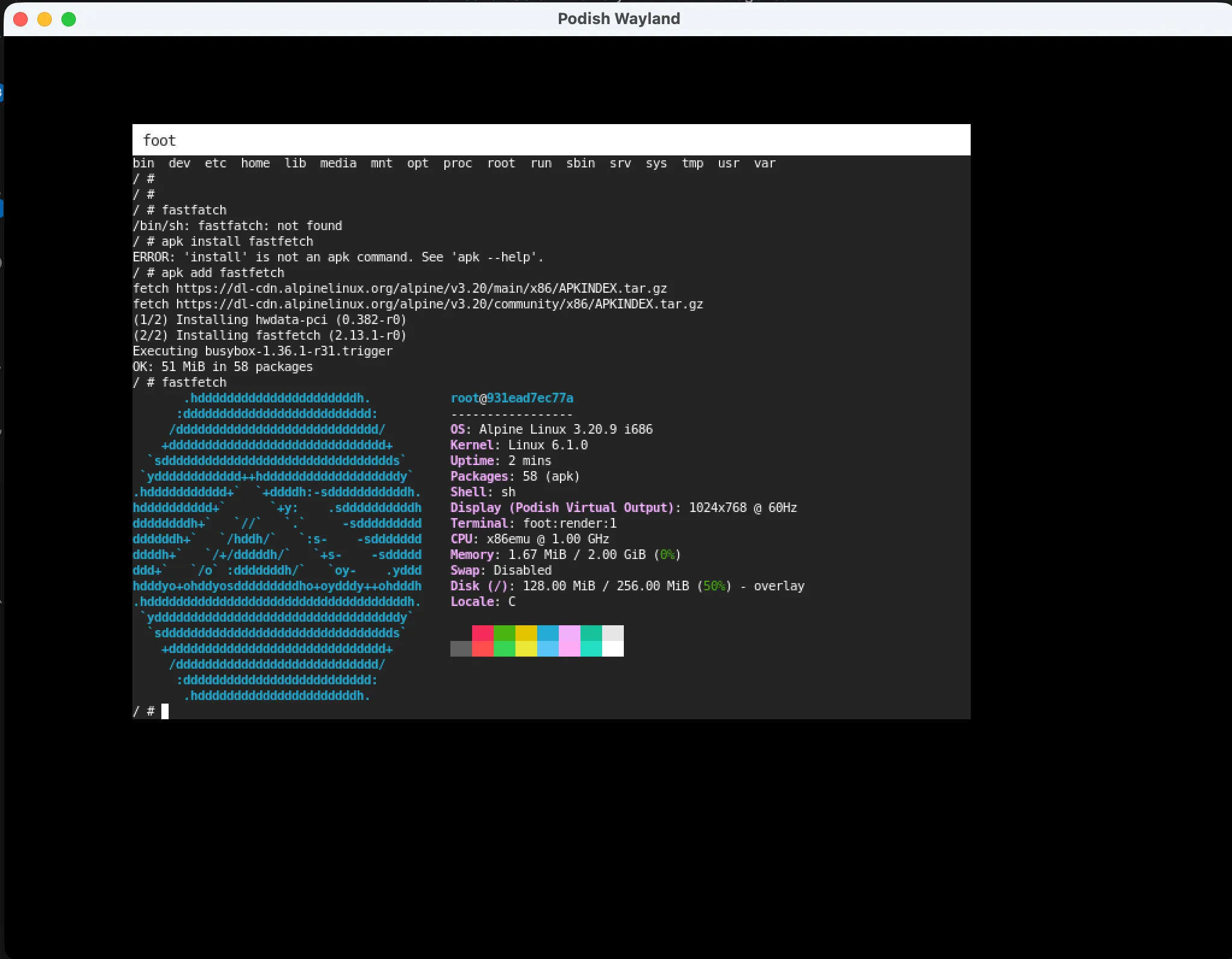Click the Podish Wayland window title
1232x959 pixels.
click(x=618, y=19)
